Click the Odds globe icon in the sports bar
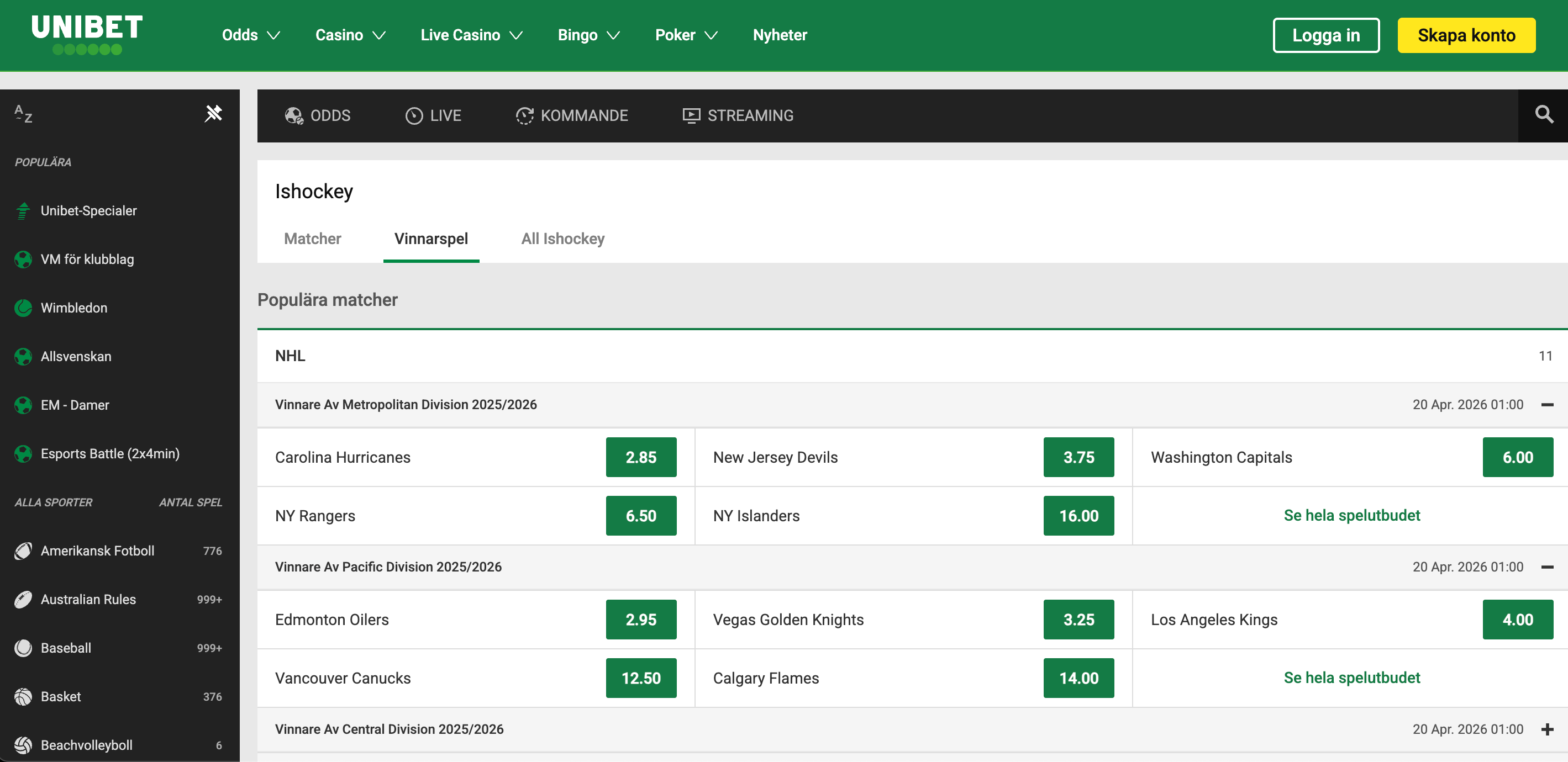Viewport: 1568px width, 762px height. tap(294, 115)
